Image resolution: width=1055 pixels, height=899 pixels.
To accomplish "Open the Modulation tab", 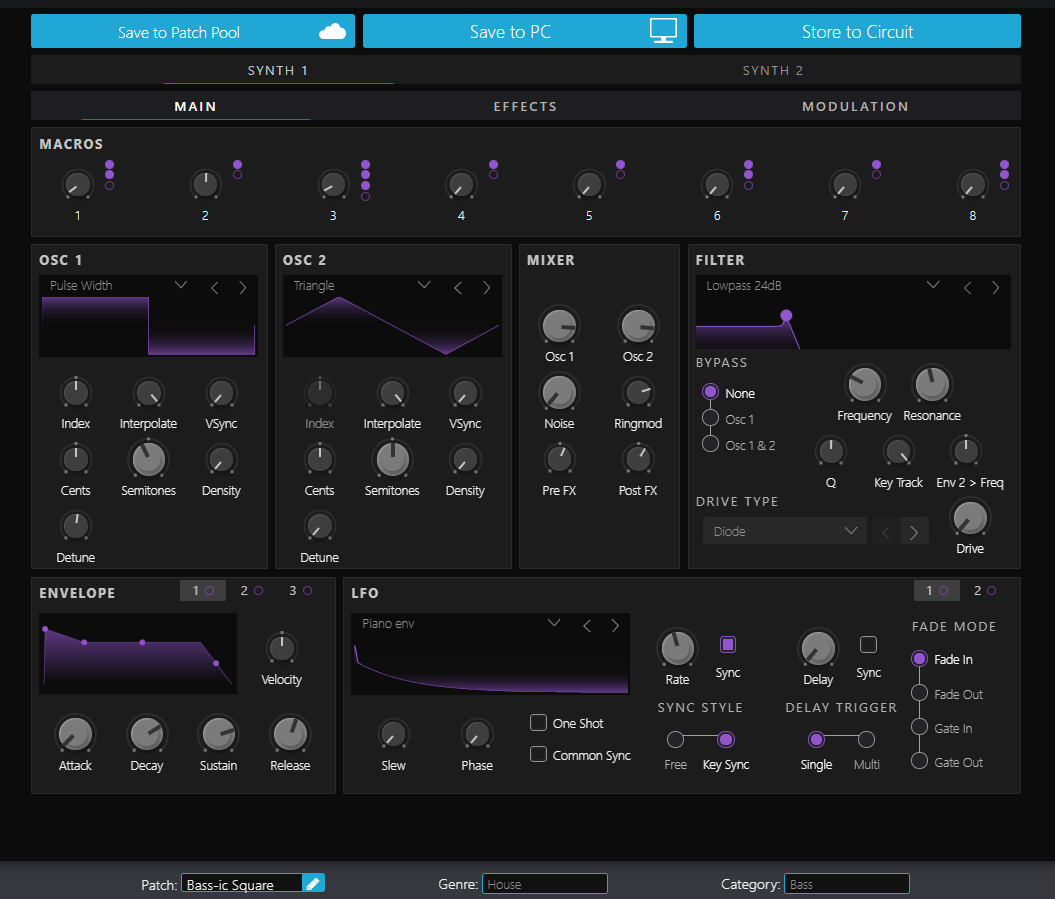I will pyautogui.click(x=855, y=106).
